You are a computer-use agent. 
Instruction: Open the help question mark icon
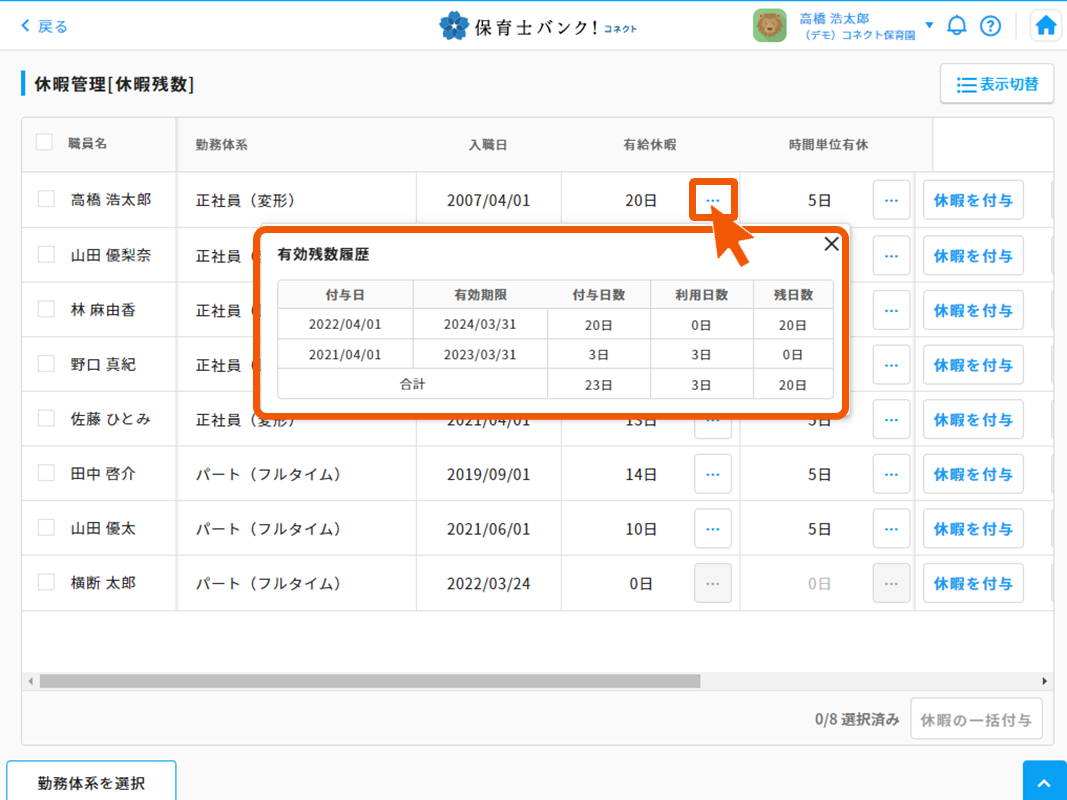pos(990,26)
